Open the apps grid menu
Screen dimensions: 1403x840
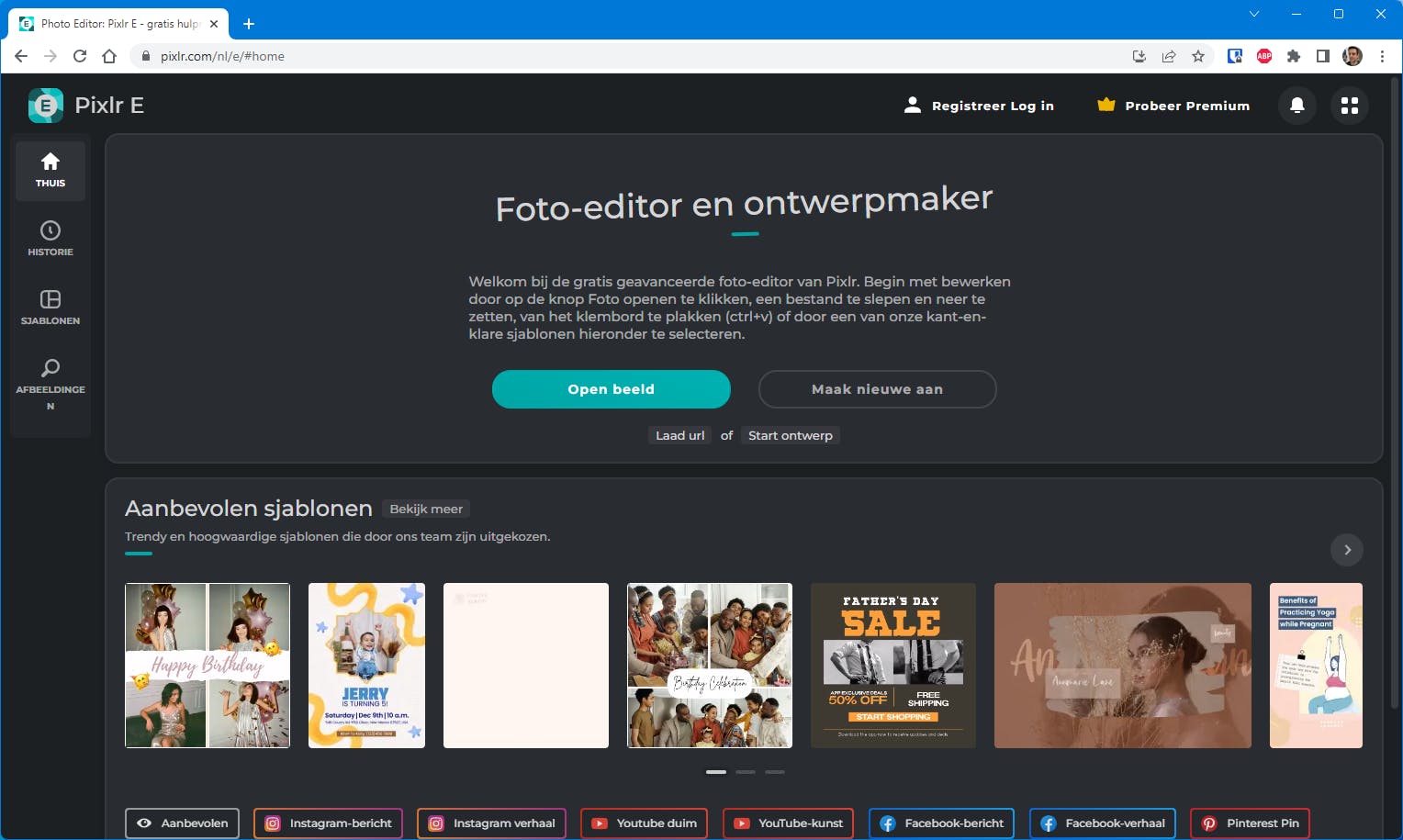(1350, 106)
